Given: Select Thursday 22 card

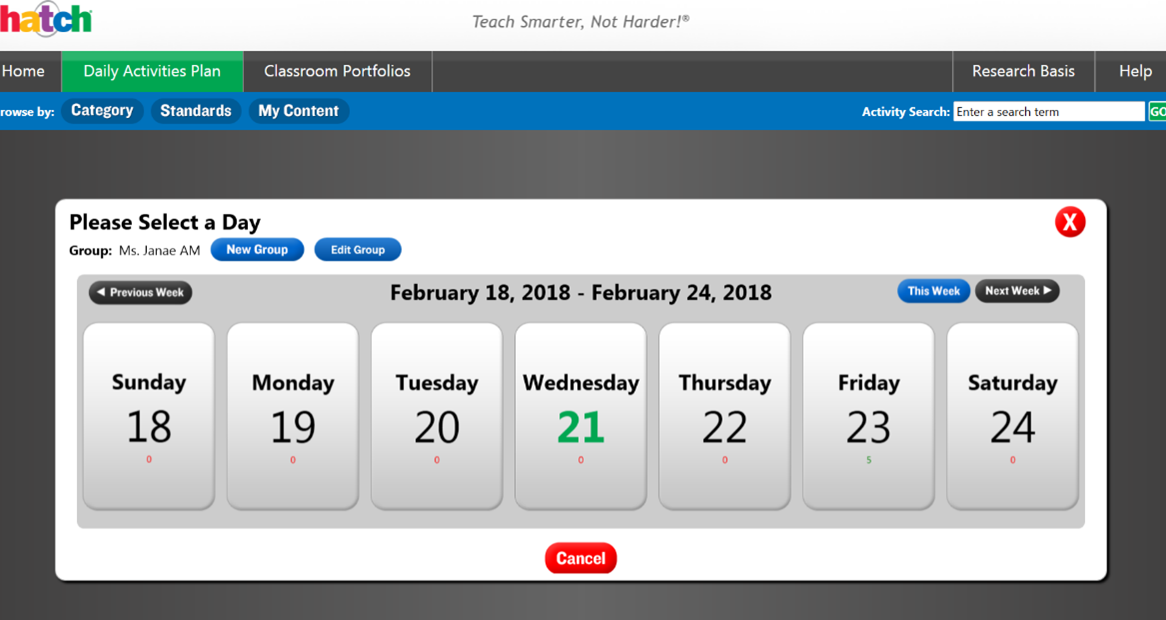Looking at the screenshot, I should point(724,416).
